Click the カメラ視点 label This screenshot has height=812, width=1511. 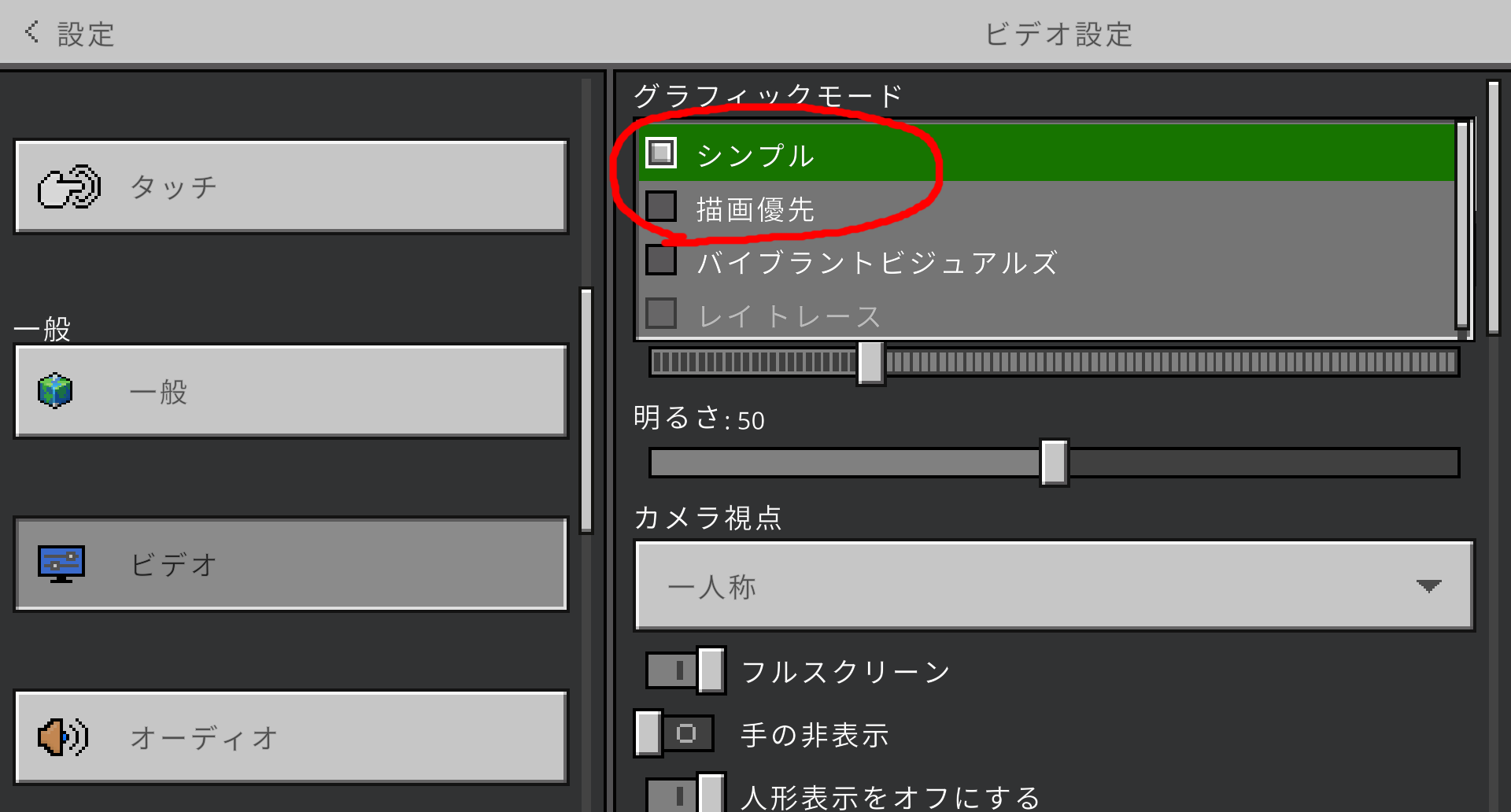coord(707,518)
